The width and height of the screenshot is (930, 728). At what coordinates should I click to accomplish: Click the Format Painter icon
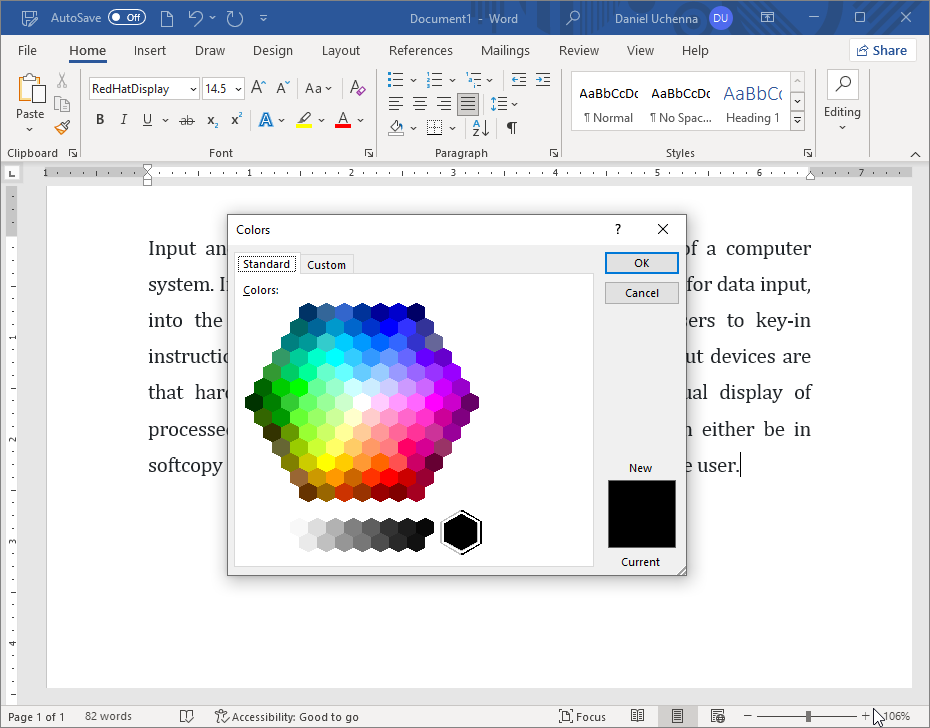[62, 127]
